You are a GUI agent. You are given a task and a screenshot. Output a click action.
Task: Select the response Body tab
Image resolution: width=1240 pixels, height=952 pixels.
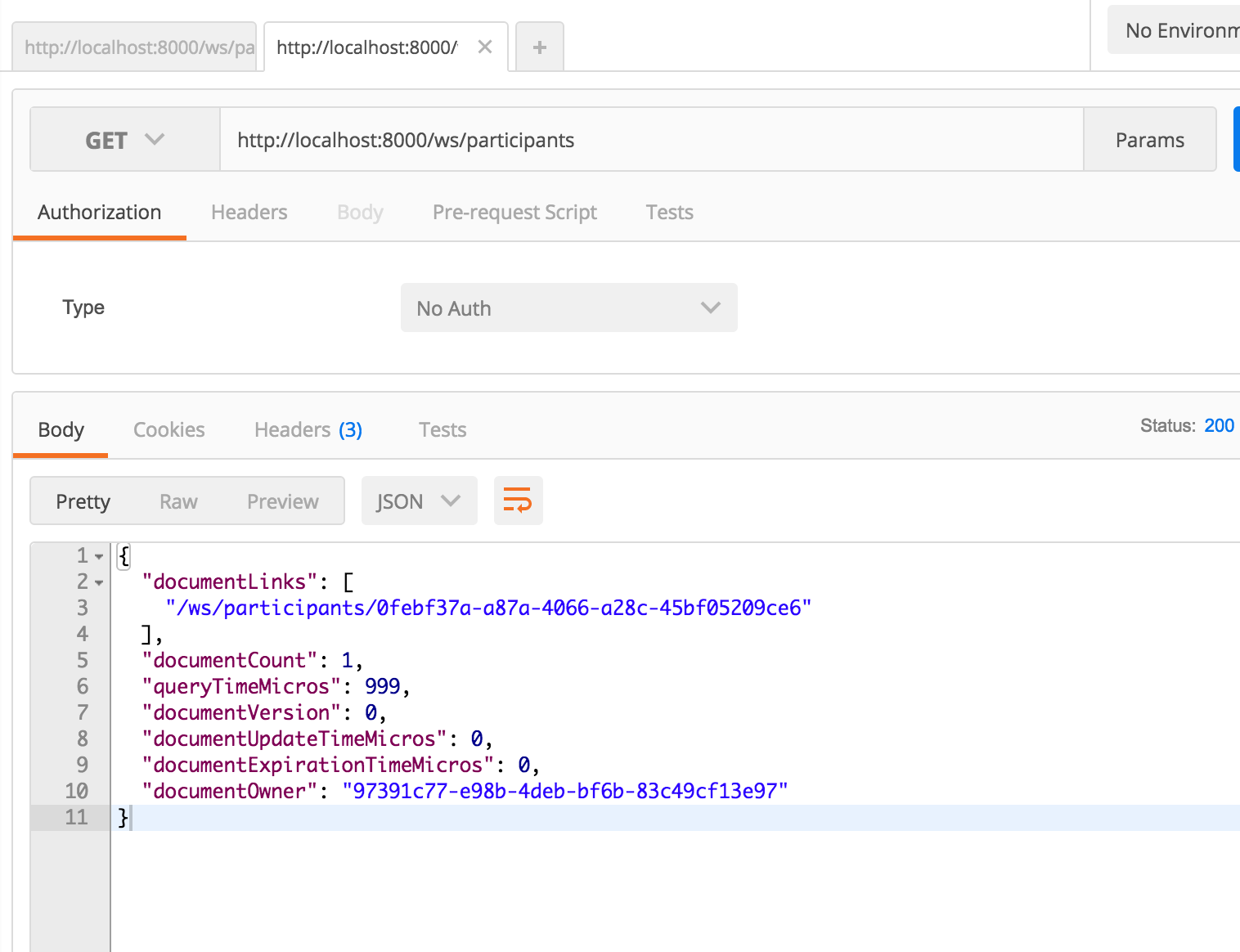(61, 429)
